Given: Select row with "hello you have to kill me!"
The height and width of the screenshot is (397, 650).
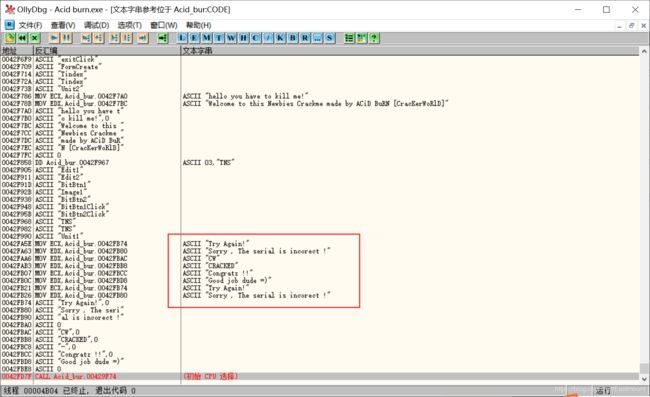Looking at the screenshot, I should coord(320,96).
